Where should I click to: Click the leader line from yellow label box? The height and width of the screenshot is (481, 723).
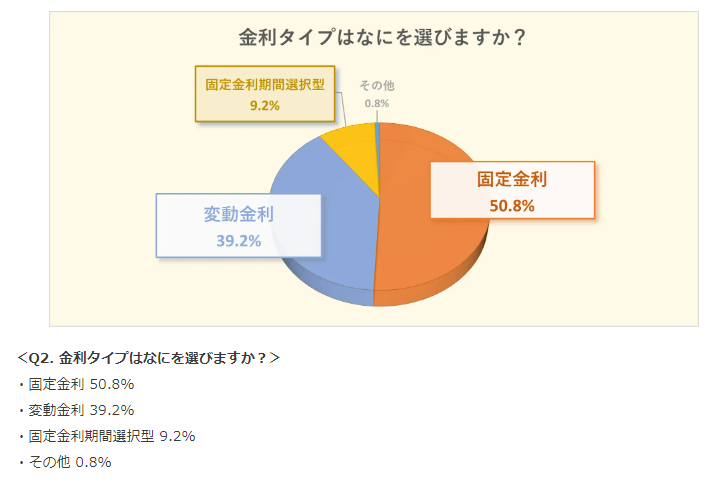342,108
